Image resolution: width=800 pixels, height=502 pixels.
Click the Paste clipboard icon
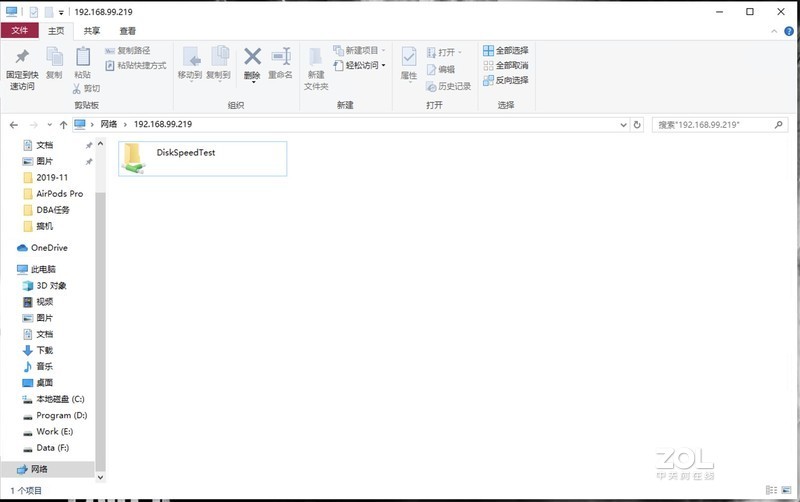point(83,57)
